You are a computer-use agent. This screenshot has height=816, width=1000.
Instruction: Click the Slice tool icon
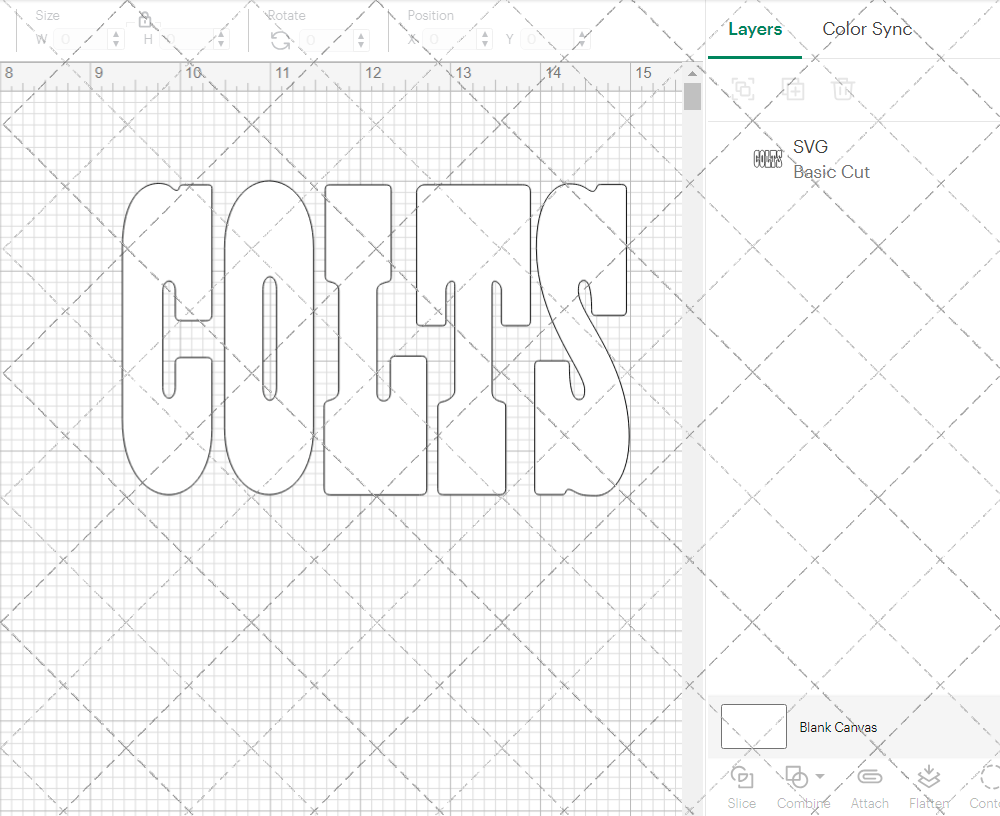pos(742,777)
